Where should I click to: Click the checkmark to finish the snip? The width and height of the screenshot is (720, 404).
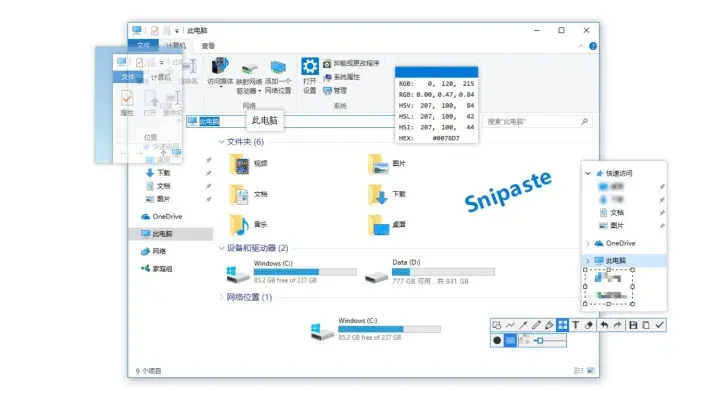coord(659,325)
